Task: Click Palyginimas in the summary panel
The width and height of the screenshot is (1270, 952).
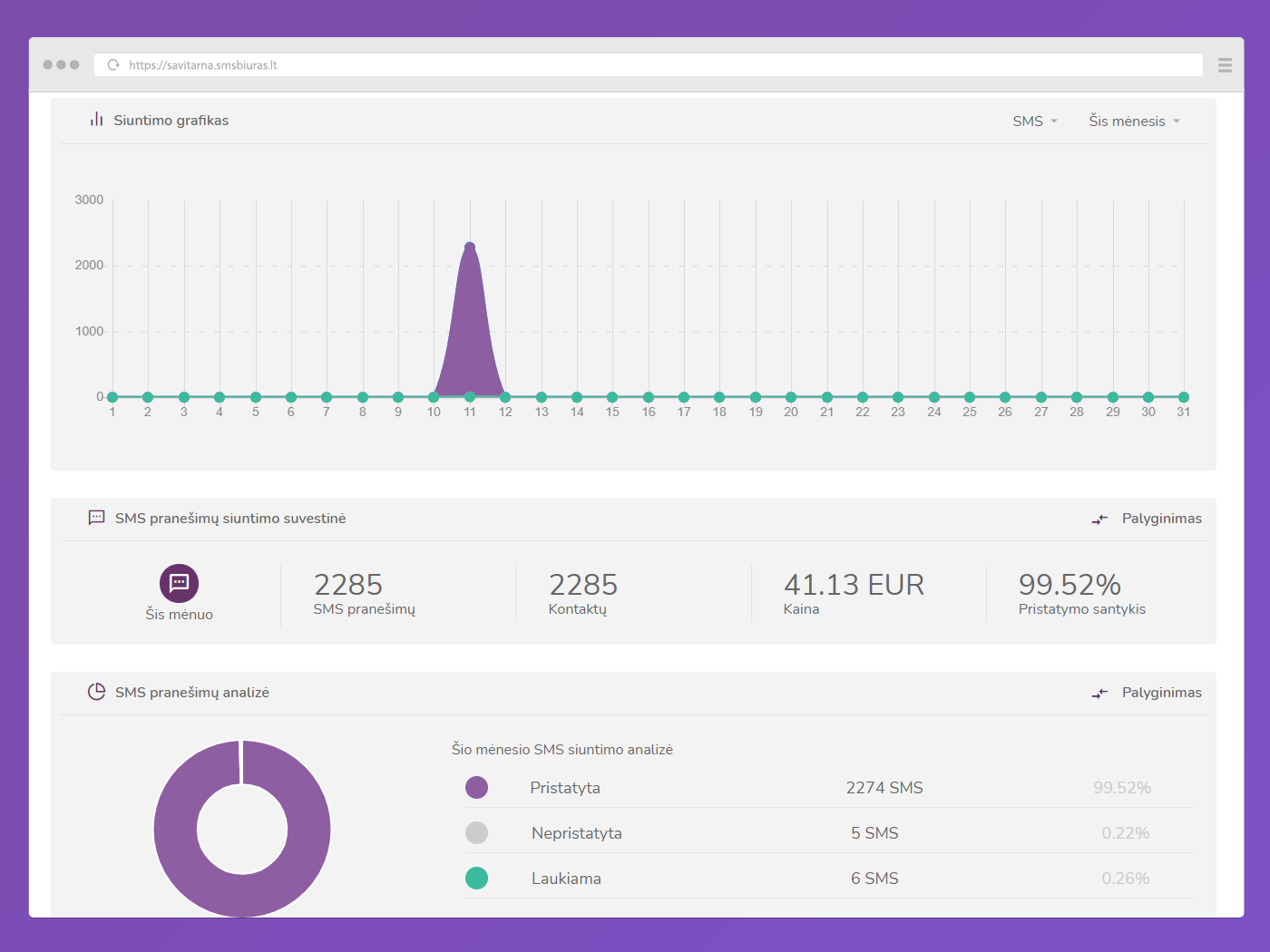Action: click(1162, 519)
